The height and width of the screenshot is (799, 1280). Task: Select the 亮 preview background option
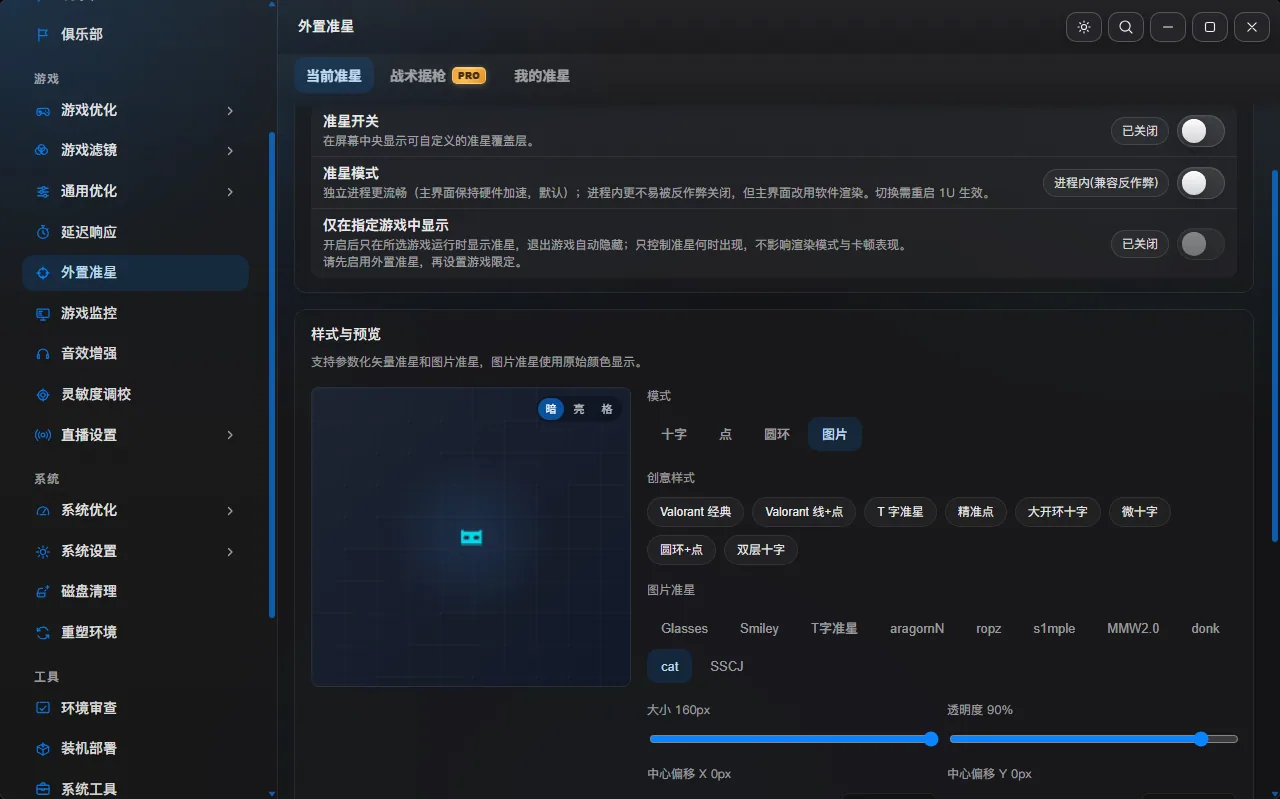[579, 409]
